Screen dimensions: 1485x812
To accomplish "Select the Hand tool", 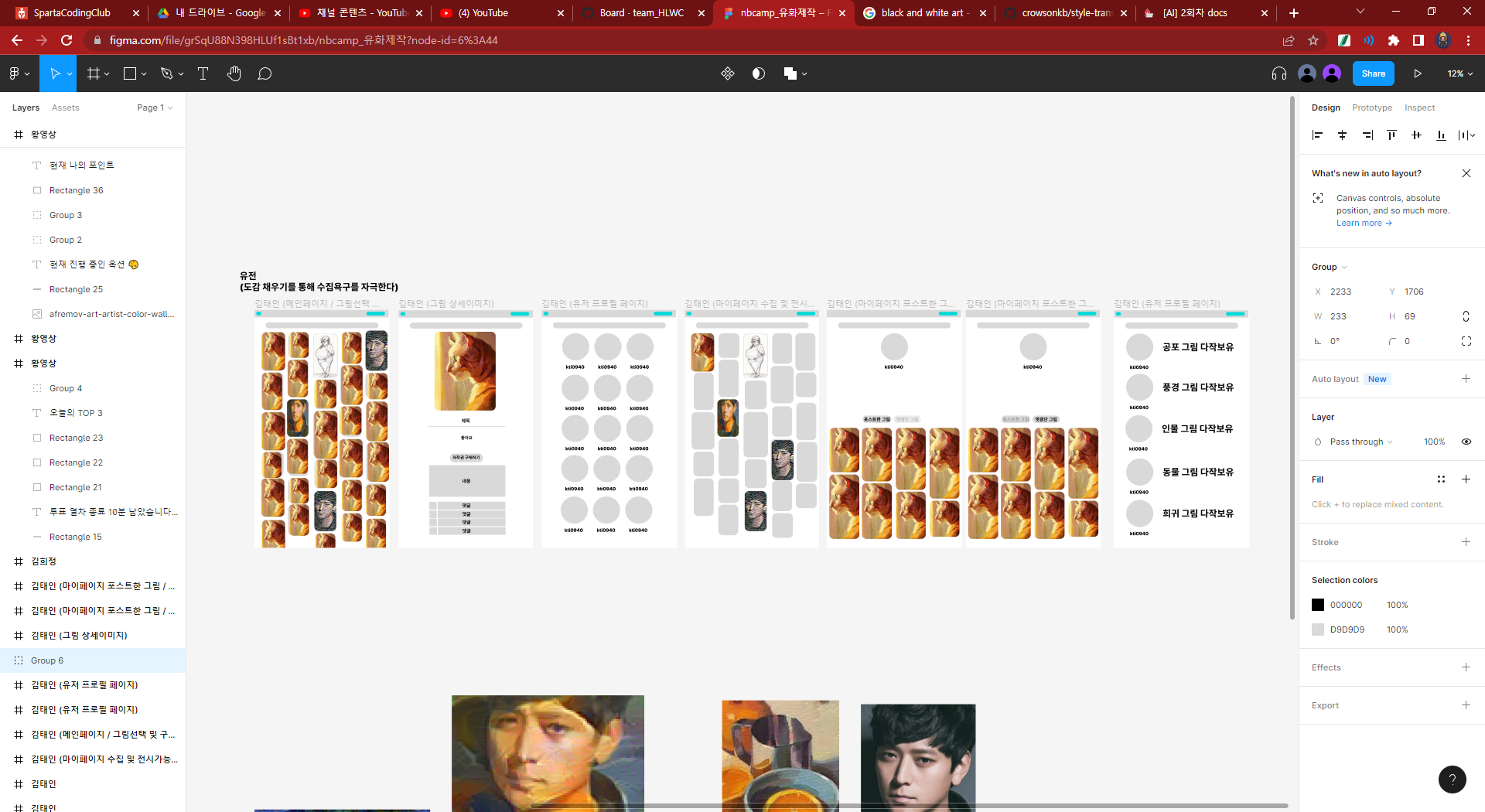I will click(234, 73).
